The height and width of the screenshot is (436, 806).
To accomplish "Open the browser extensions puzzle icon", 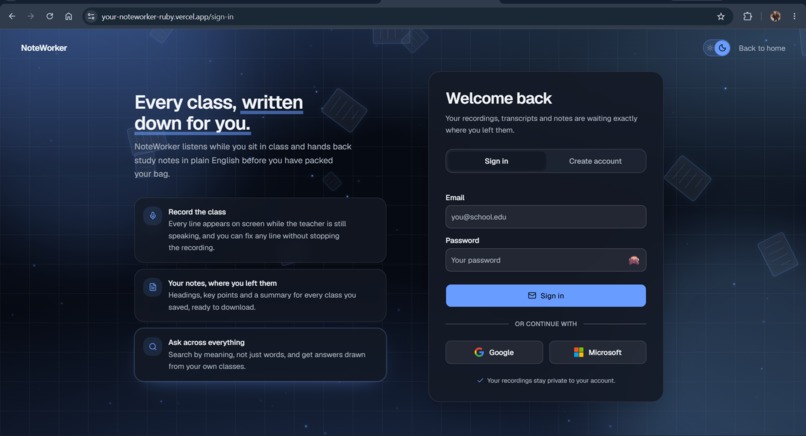I will tap(747, 16).
